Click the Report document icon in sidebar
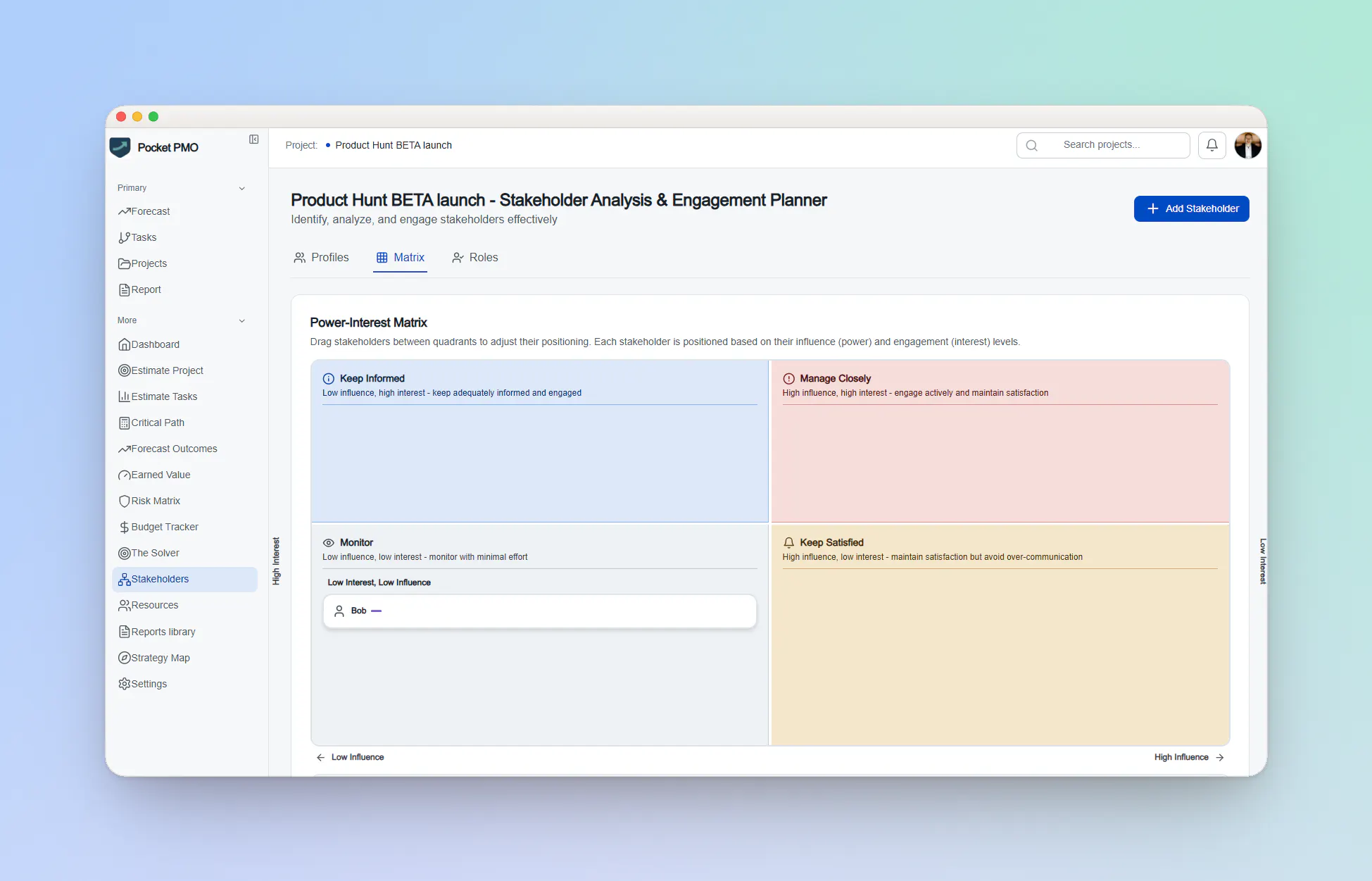 click(124, 289)
